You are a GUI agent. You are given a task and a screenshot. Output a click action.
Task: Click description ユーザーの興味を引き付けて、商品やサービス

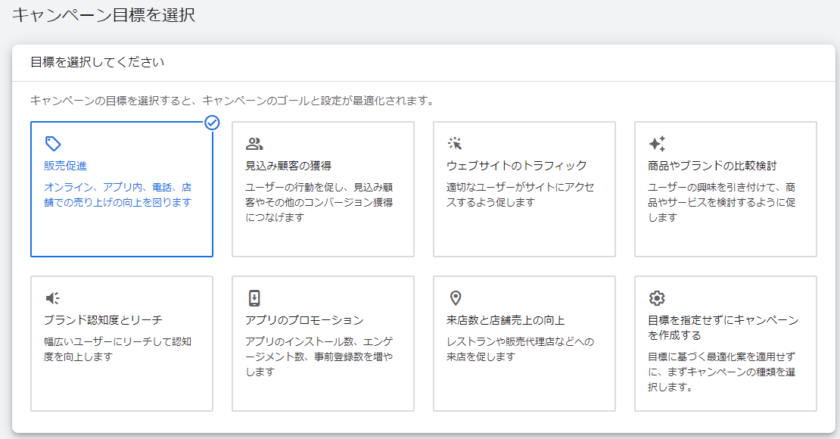(x=722, y=202)
